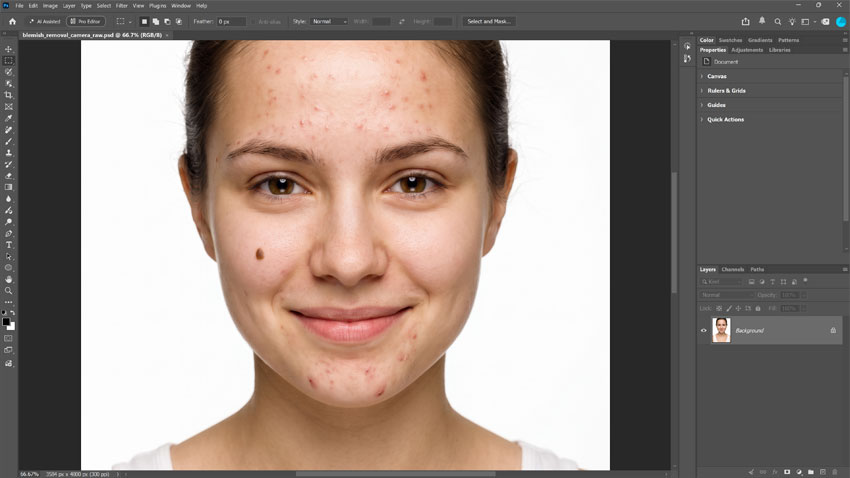Select the Eyedropper tool
This screenshot has height=478, width=850.
click(9, 118)
